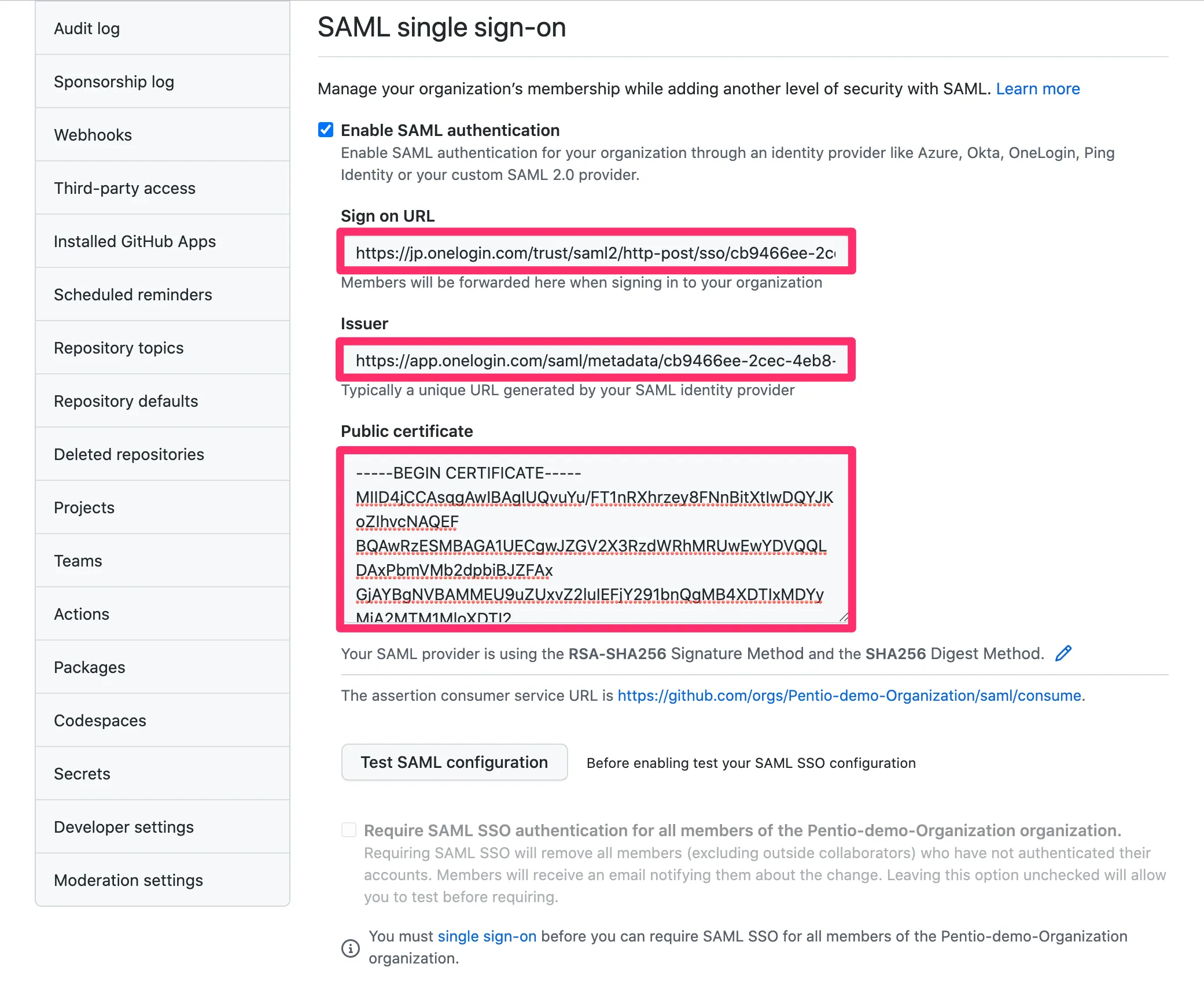Click into the Sign on URL field
Image resolution: width=1204 pixels, height=982 pixels.
595,253
